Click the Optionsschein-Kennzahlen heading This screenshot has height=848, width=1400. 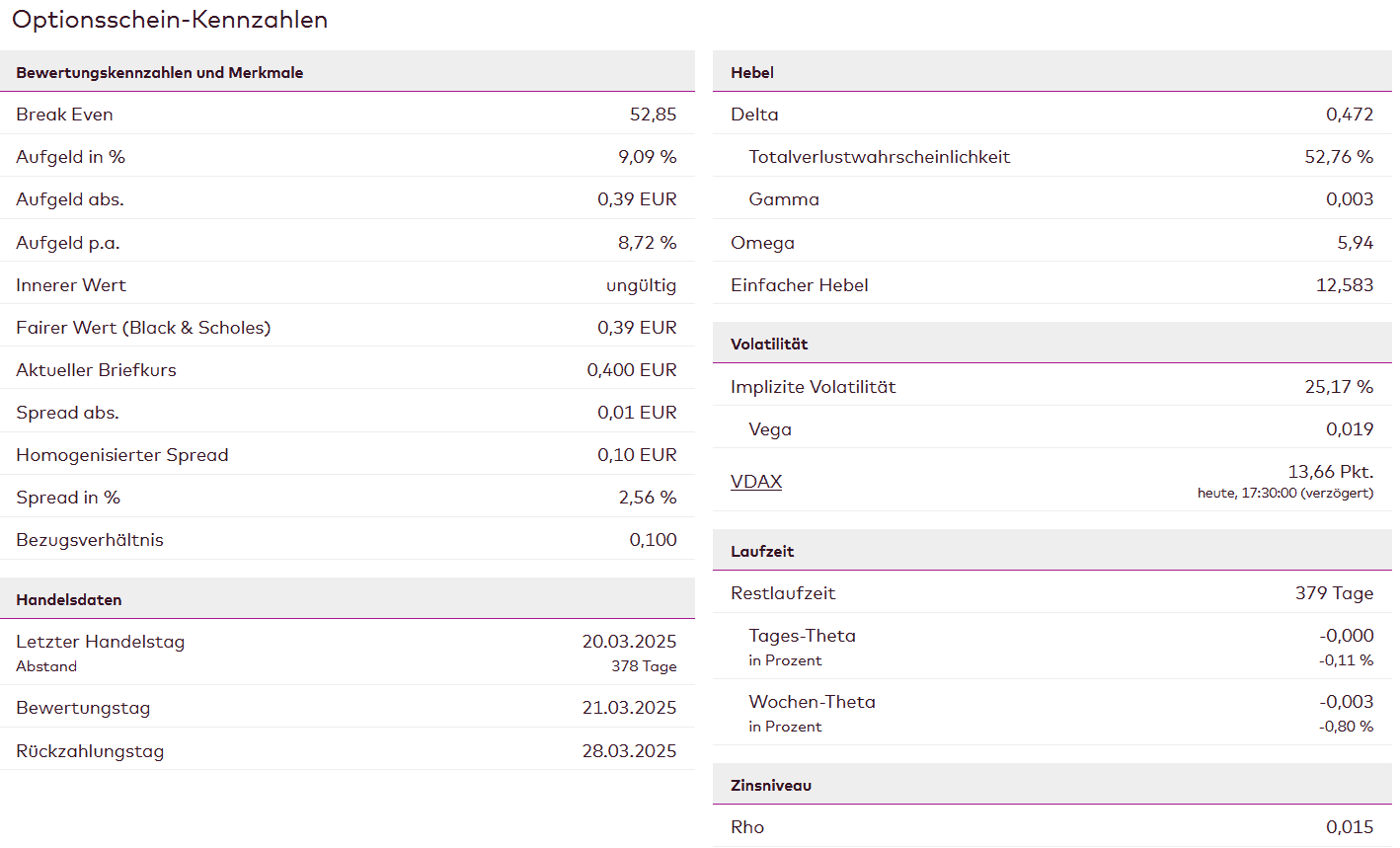tap(170, 20)
